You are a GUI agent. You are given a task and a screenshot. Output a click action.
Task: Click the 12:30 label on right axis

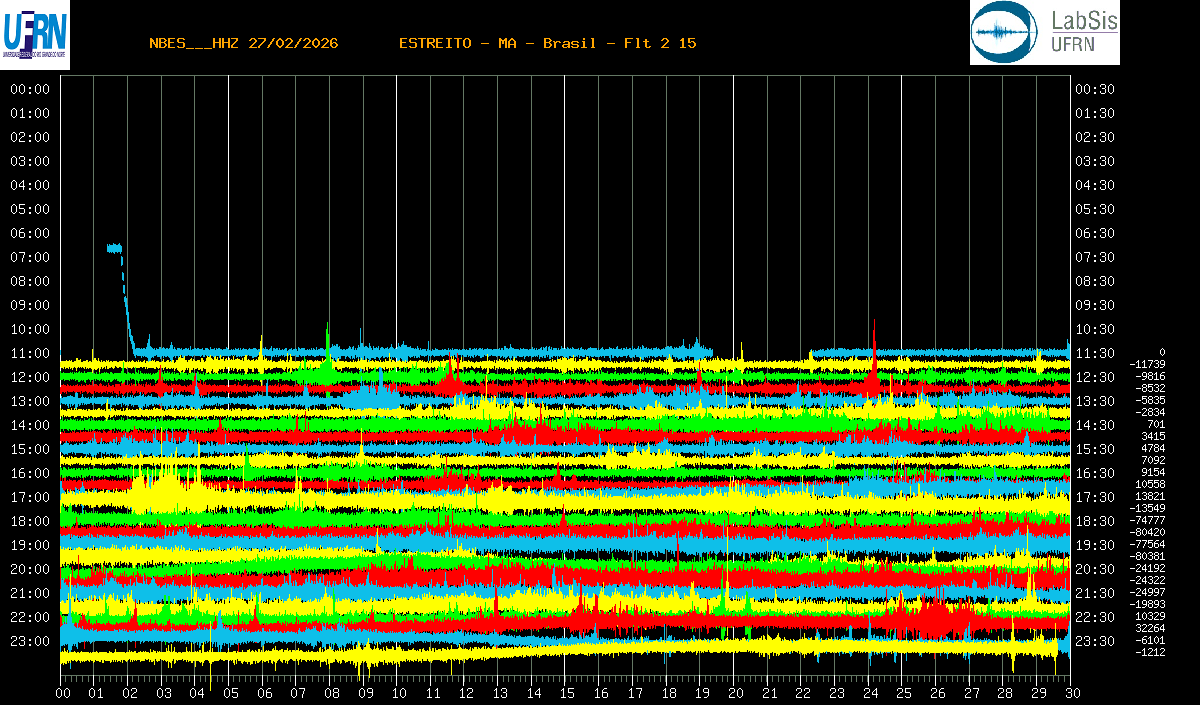click(1095, 377)
